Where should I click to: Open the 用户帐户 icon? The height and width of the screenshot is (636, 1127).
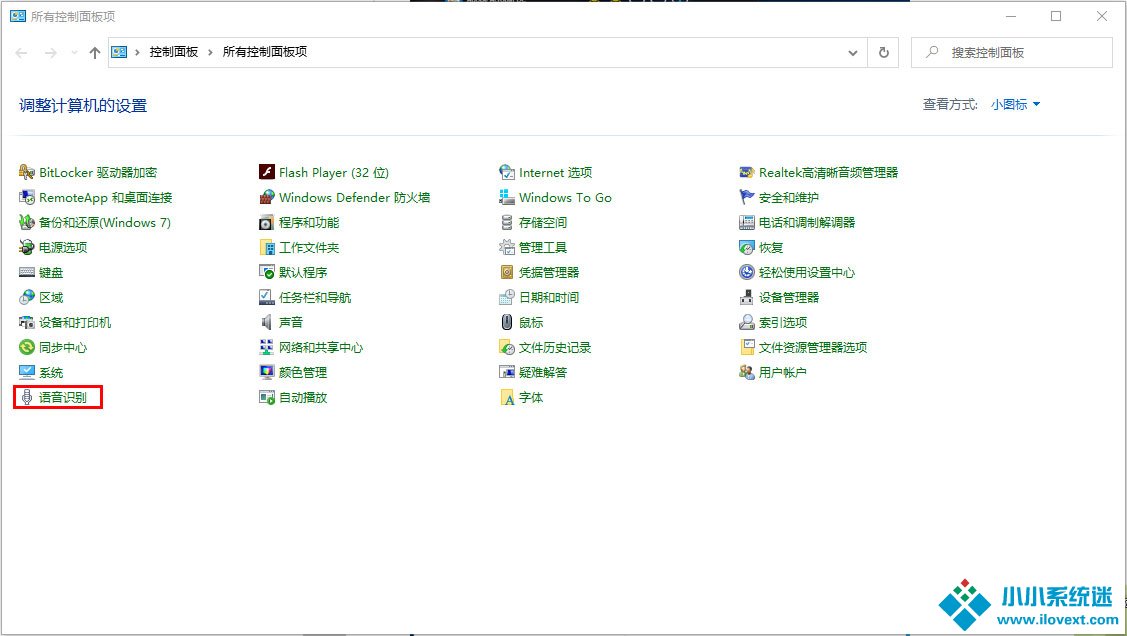pos(747,372)
